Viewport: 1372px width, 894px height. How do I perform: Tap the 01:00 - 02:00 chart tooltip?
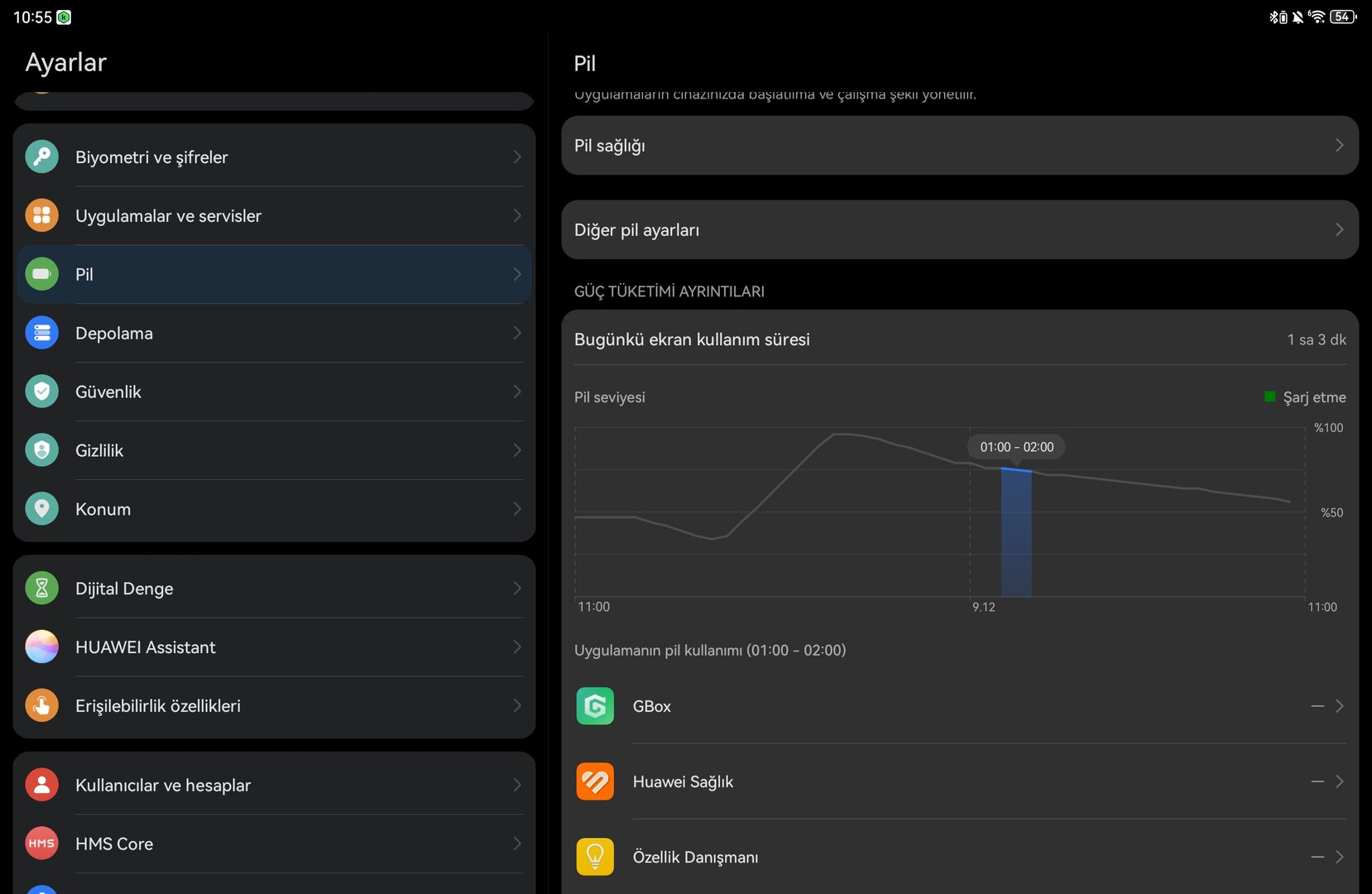coord(1017,447)
